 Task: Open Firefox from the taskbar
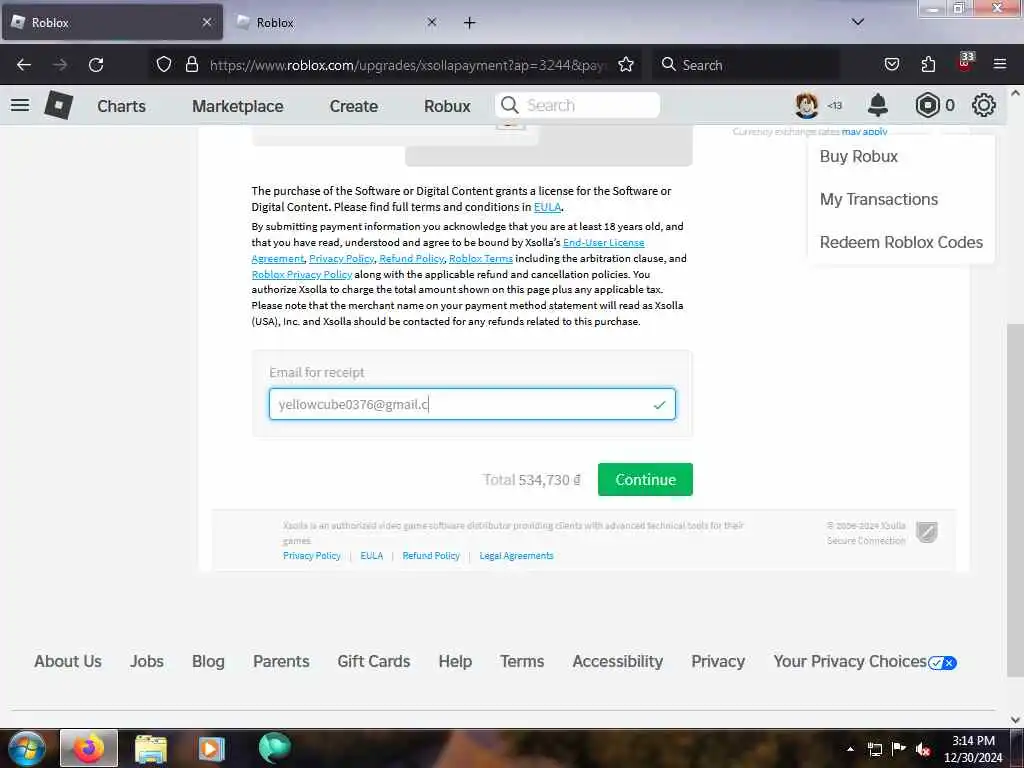[89, 748]
